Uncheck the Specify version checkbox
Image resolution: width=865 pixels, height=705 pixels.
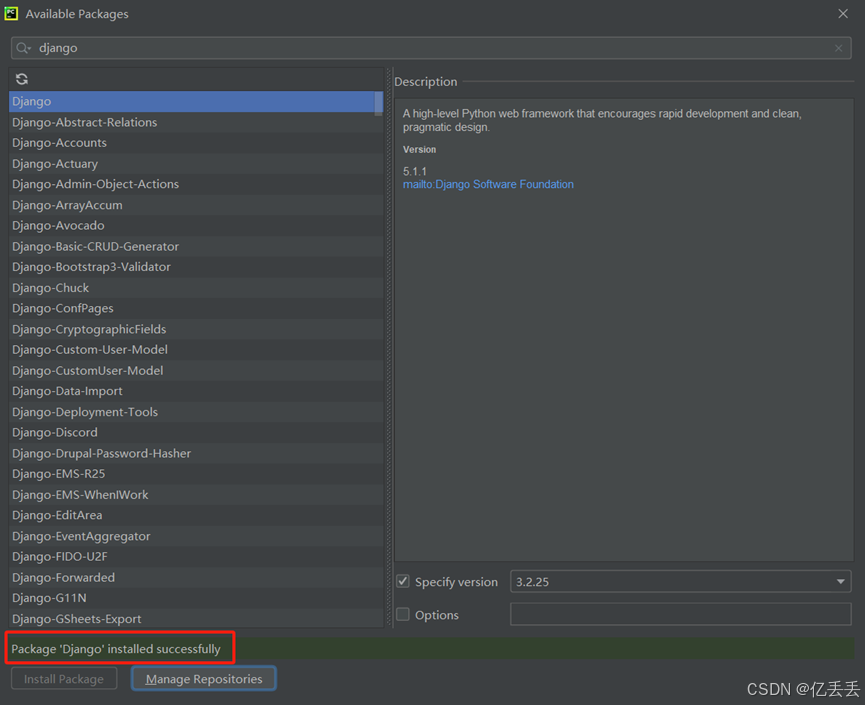(403, 581)
